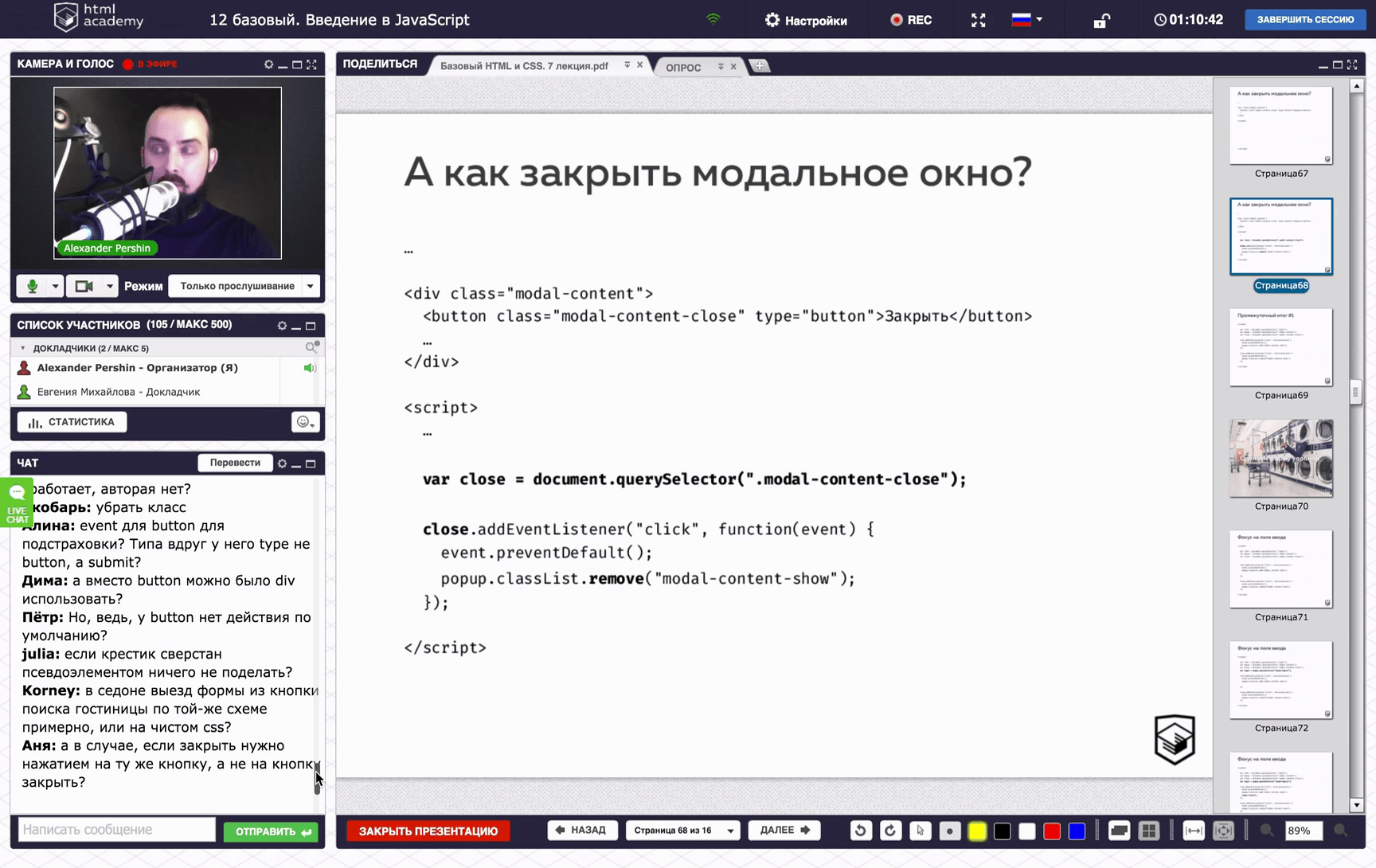Toggle the thumbnail grid view icon
Image resolution: width=1376 pixels, height=868 pixels.
coord(1149,831)
